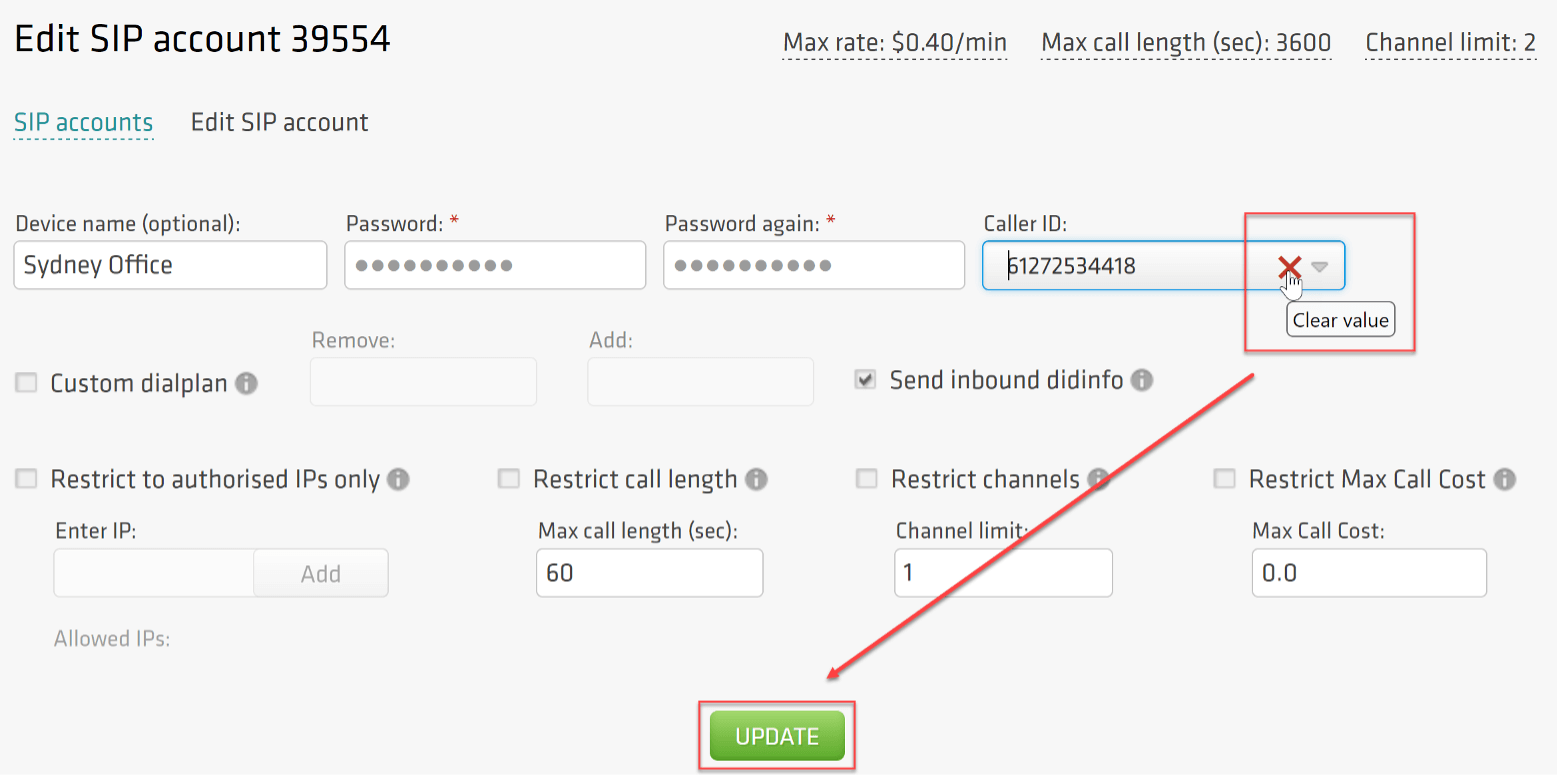Image resolution: width=1557 pixels, height=775 pixels.
Task: Uncheck Send inbound didinfo
Action: click(865, 380)
